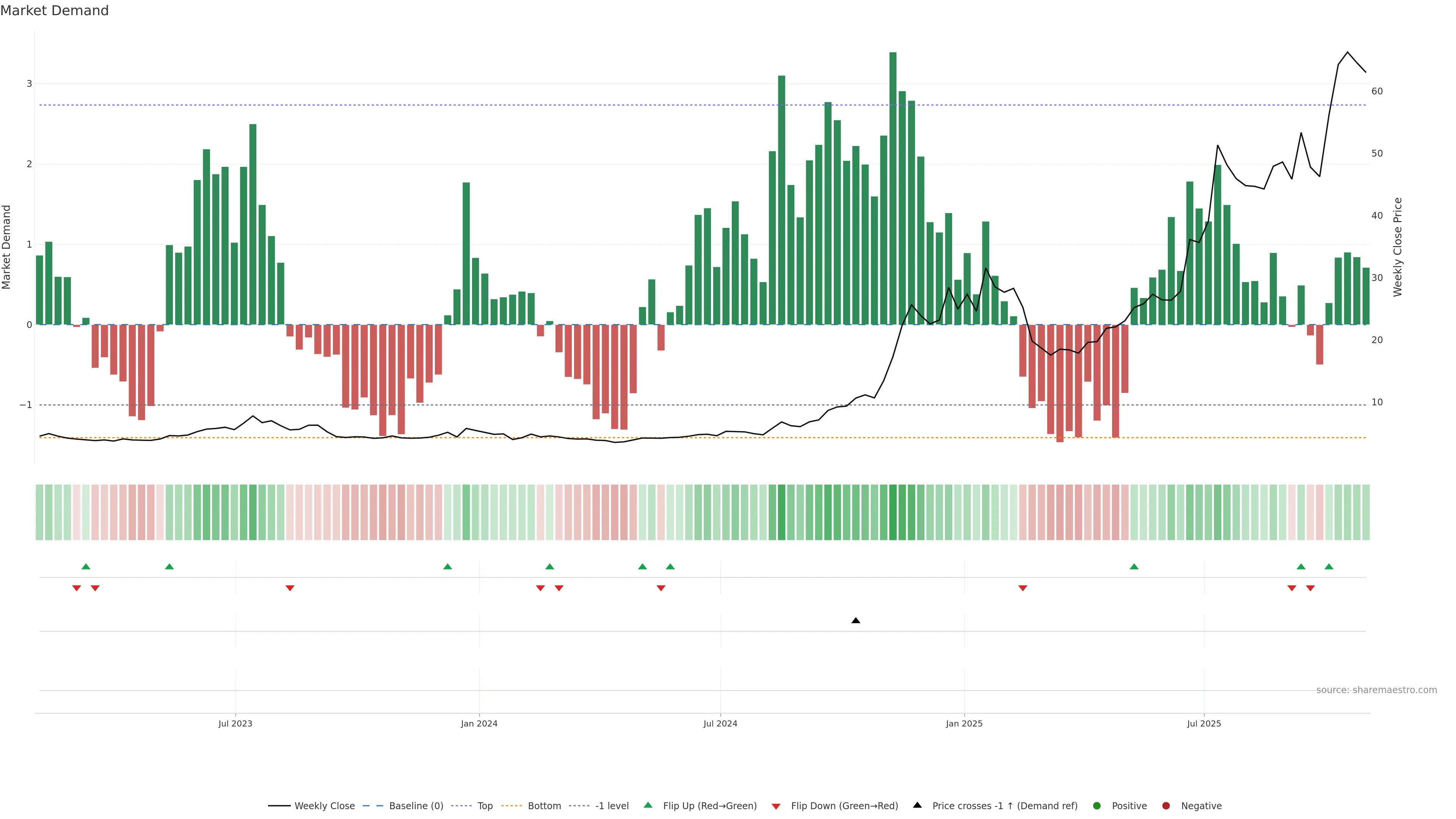Click red Flip Down triangle in legend
The image size is (1456, 819).
tap(776, 806)
